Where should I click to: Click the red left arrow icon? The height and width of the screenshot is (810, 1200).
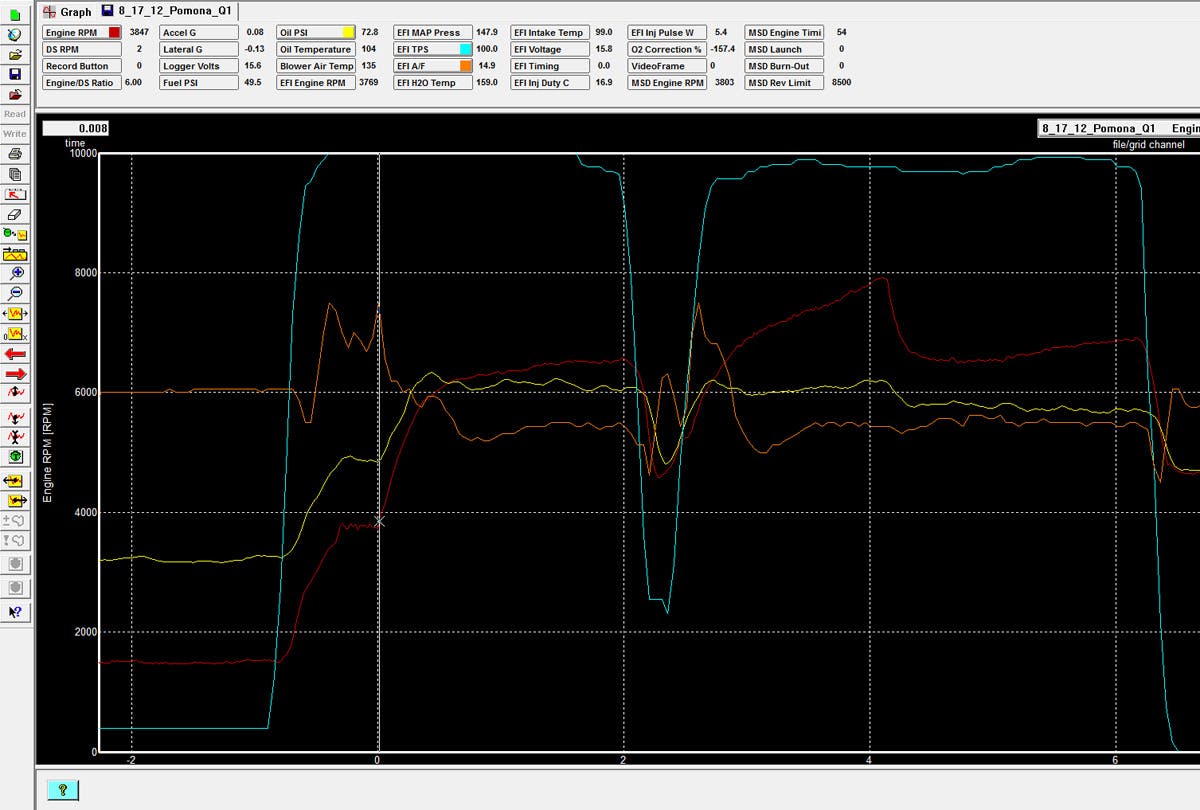pos(15,353)
